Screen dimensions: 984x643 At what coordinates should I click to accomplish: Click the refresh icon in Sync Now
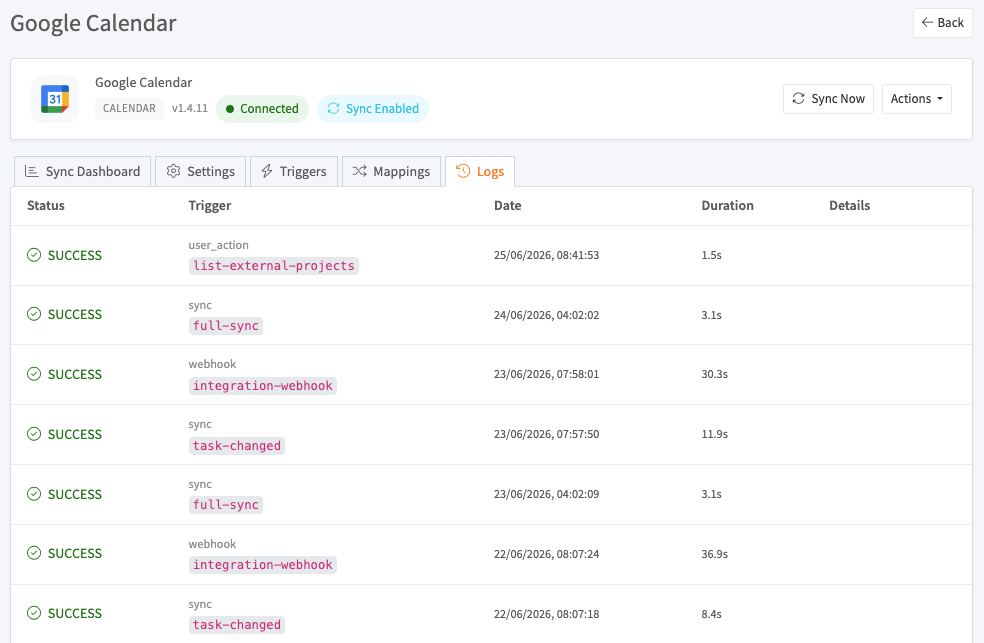point(798,98)
